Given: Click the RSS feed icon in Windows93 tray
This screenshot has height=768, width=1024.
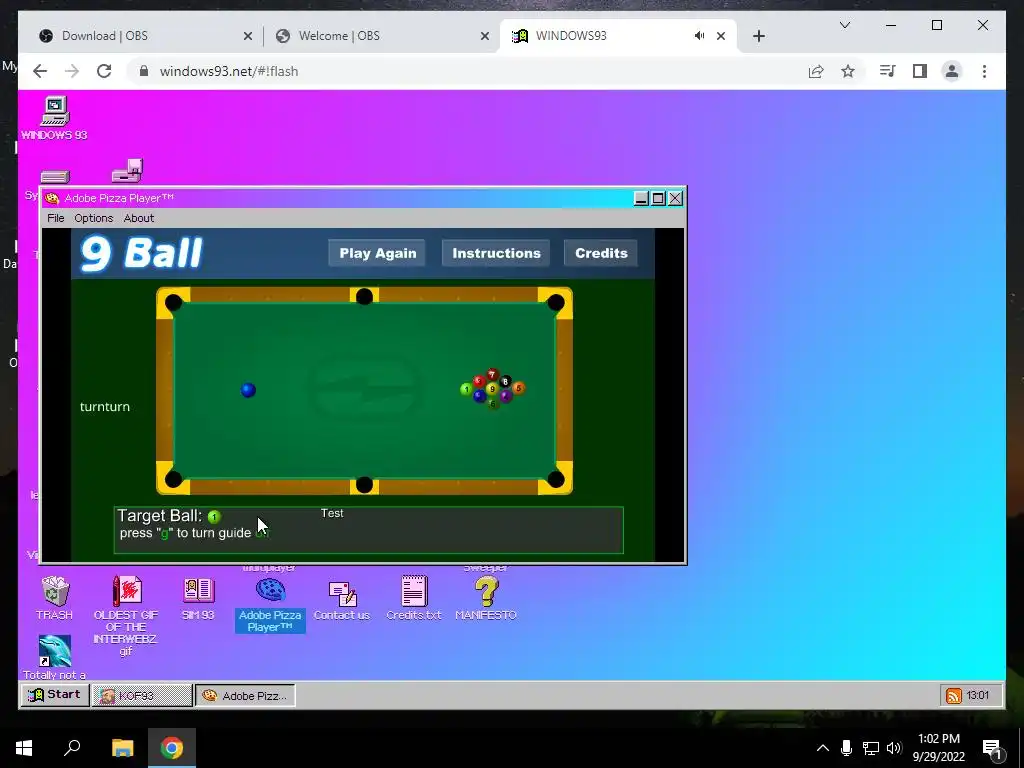Looking at the screenshot, I should pyautogui.click(x=953, y=696).
